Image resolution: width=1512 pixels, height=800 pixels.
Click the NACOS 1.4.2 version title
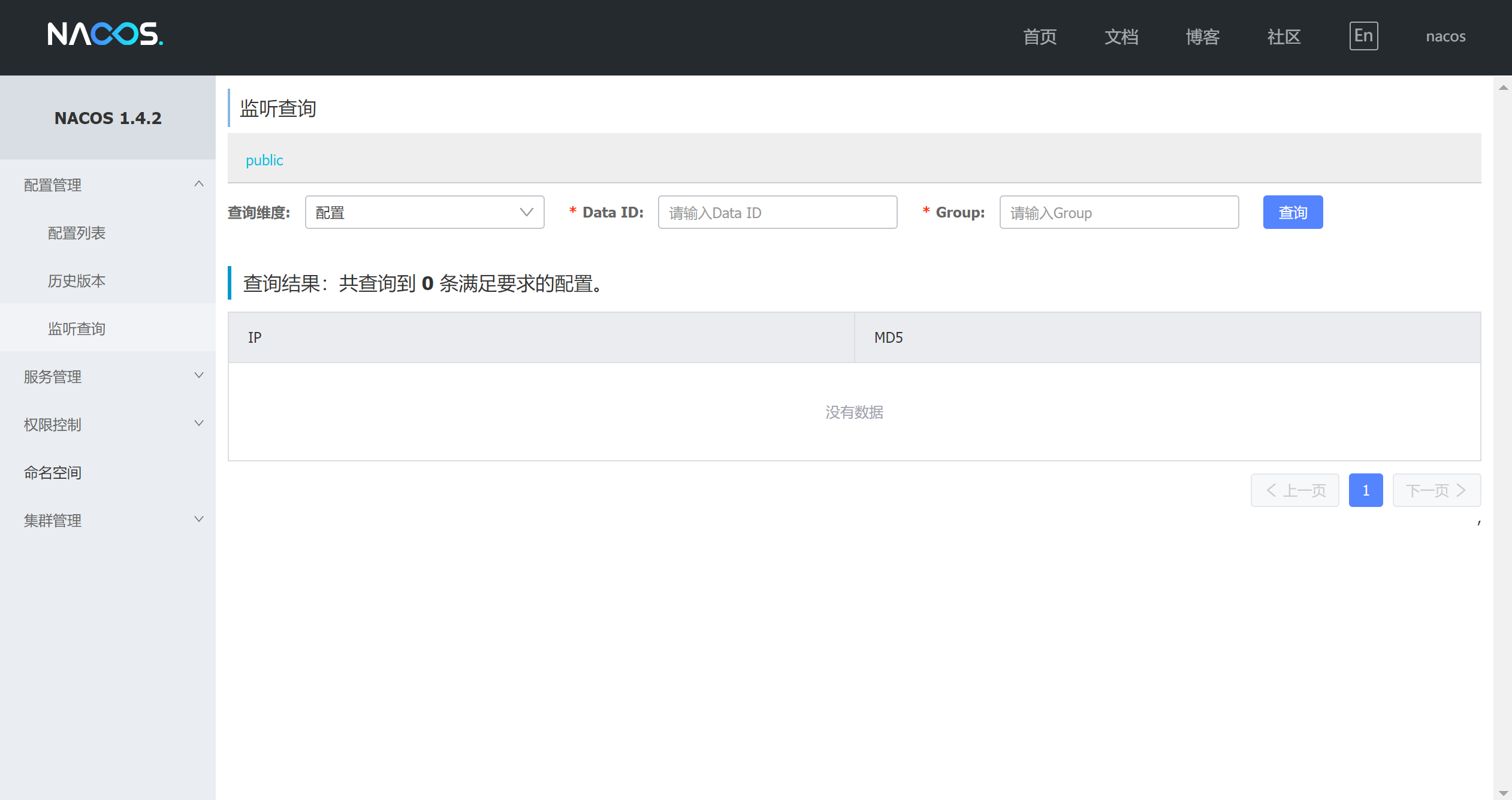point(108,118)
